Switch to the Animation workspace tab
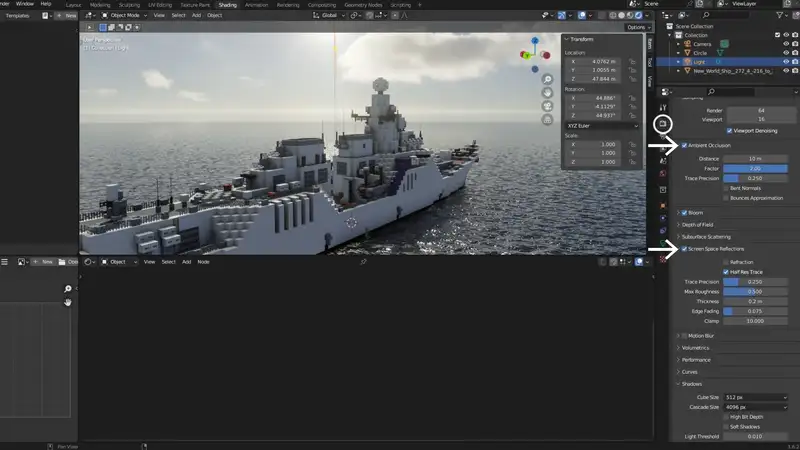 tap(256, 5)
